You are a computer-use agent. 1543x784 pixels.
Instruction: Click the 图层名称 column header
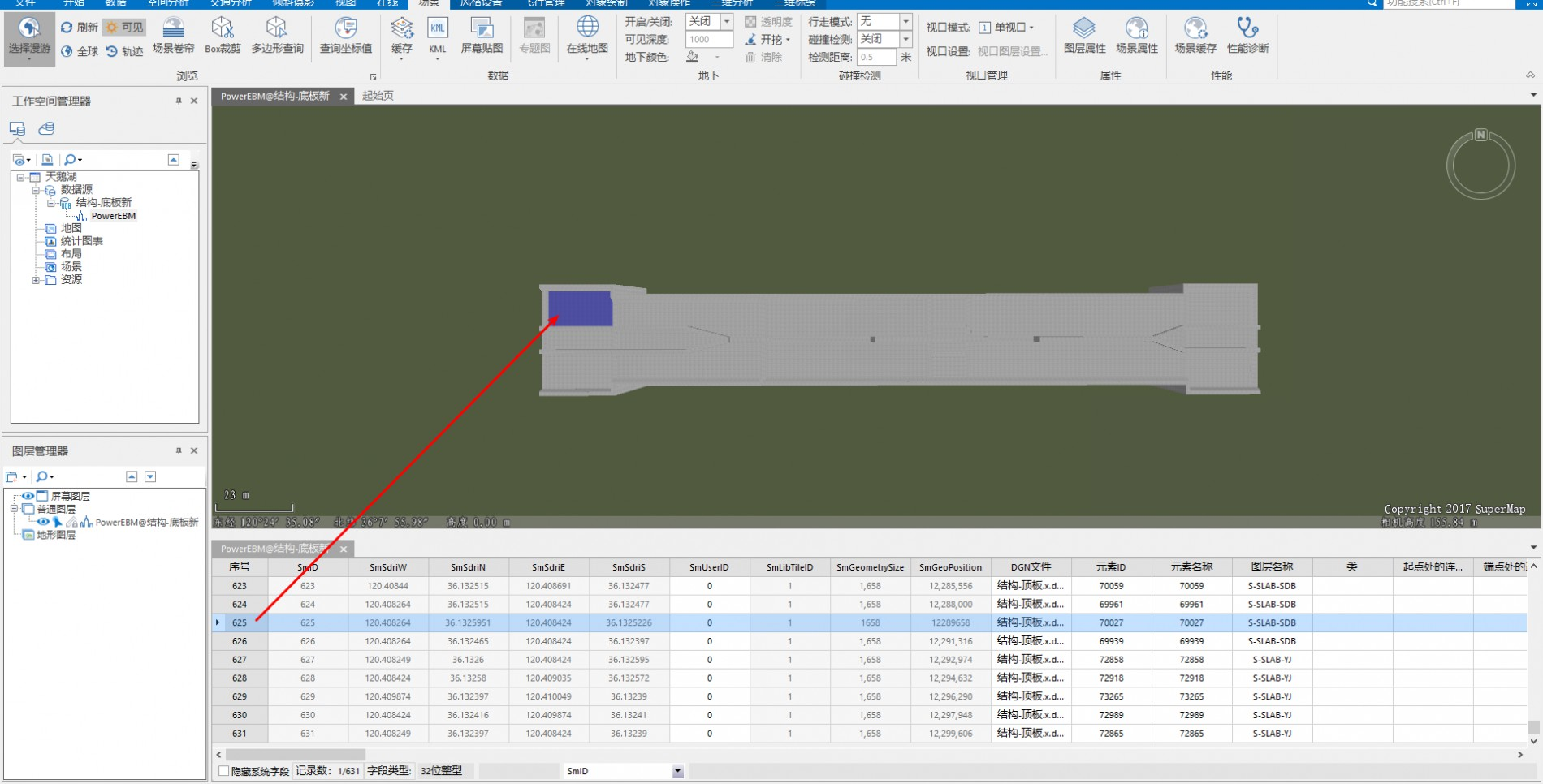tap(1272, 567)
